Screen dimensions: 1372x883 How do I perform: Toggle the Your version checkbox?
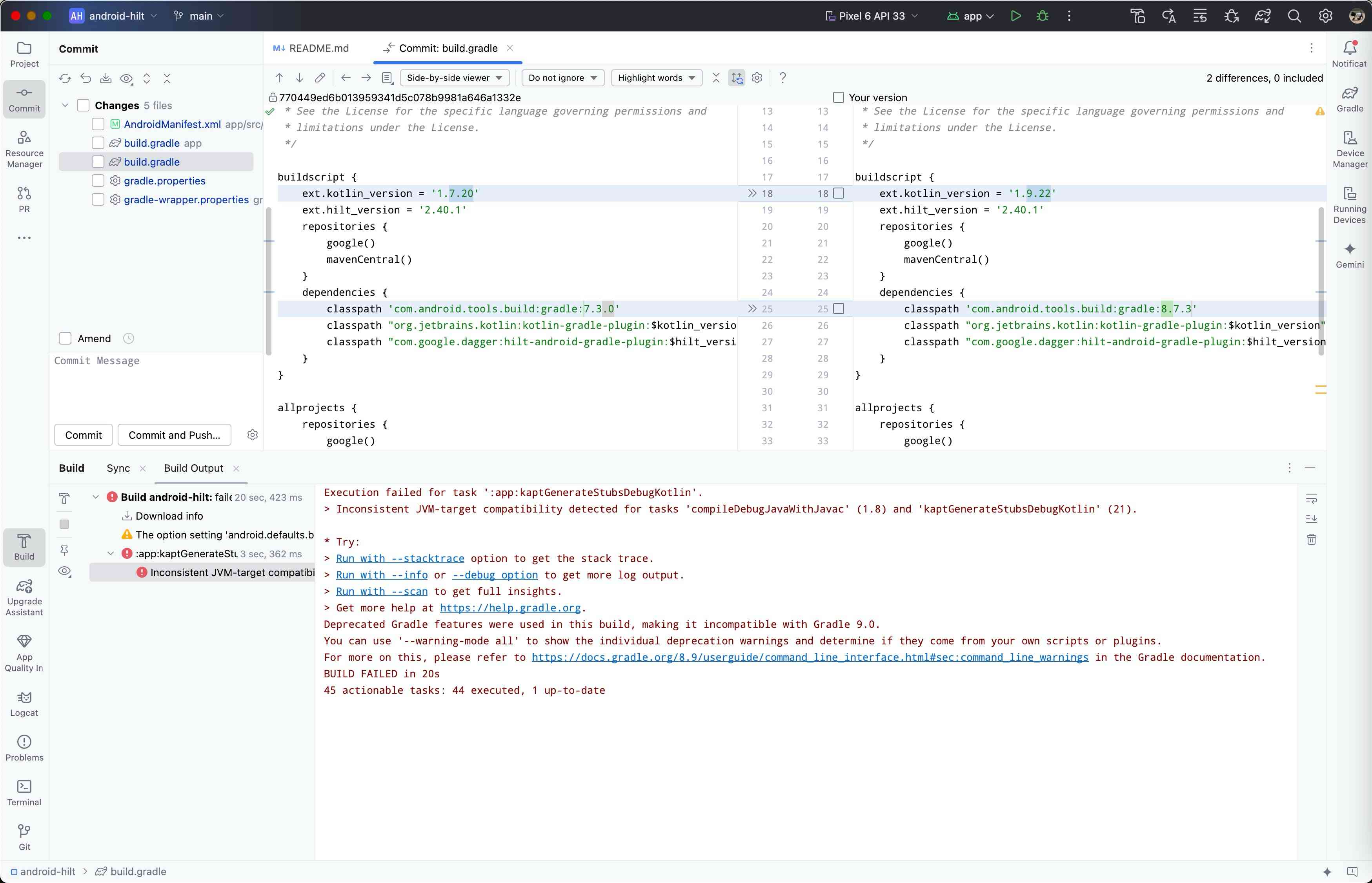pos(839,97)
